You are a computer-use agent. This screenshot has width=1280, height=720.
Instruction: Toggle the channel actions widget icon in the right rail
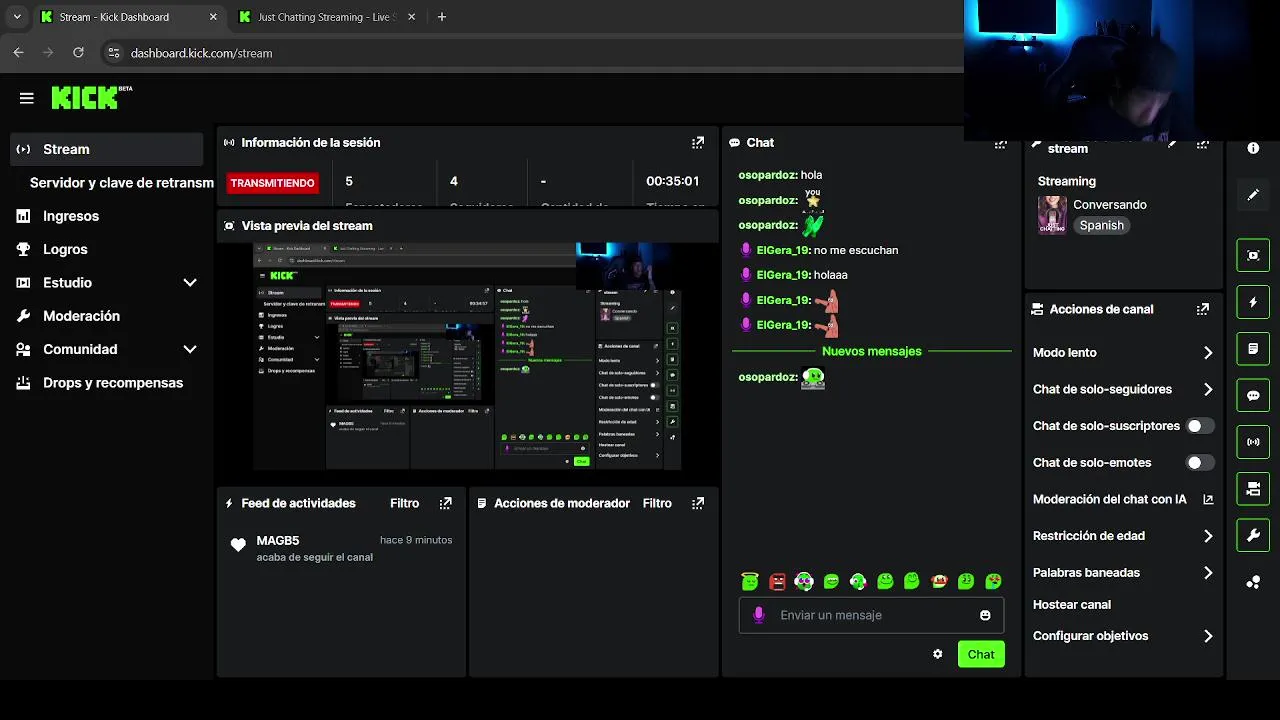(x=1253, y=489)
